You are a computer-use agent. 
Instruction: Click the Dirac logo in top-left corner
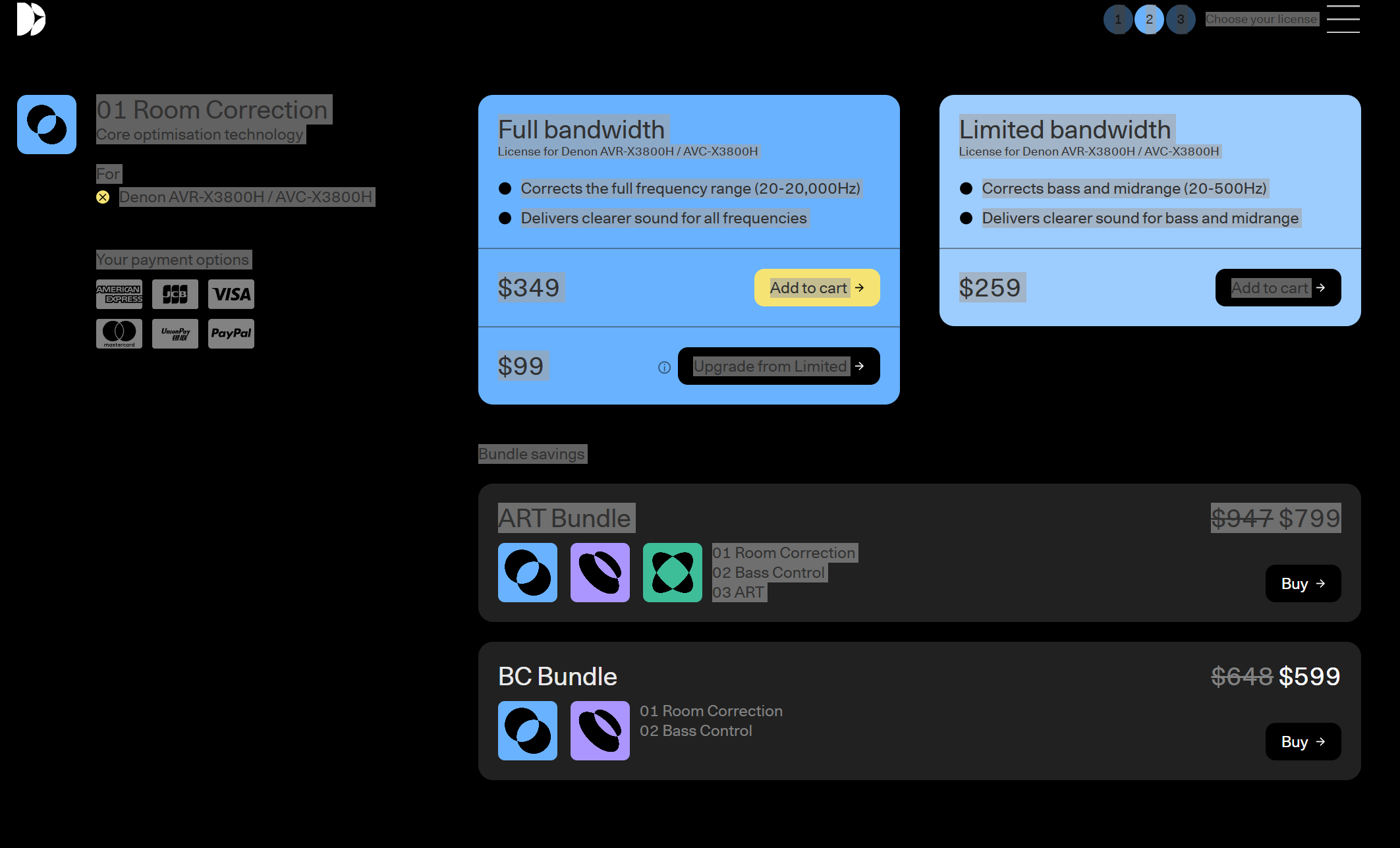31,19
